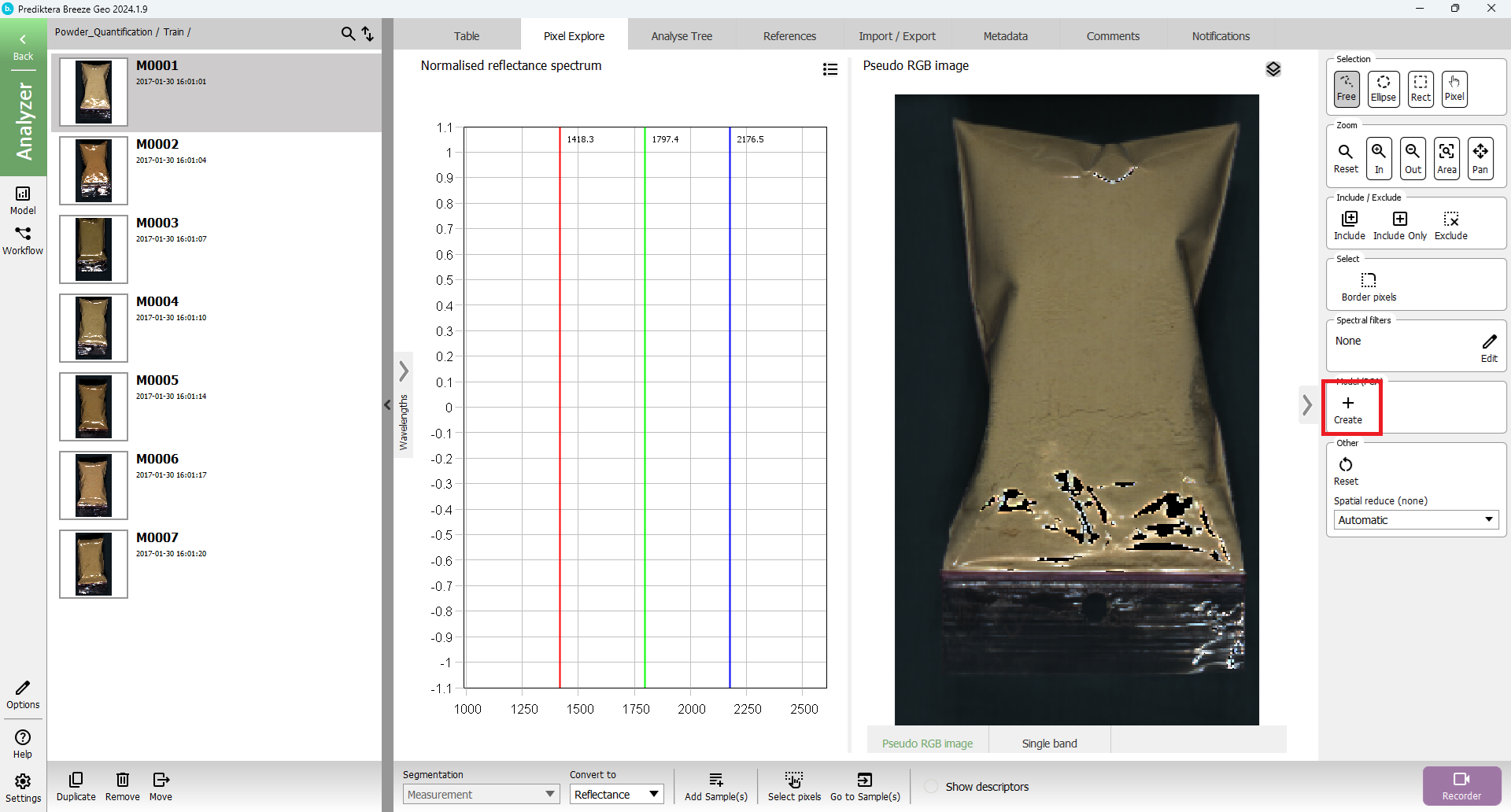Expand the Segmentation Measurement dropdown
1511x812 pixels.
[x=481, y=795]
